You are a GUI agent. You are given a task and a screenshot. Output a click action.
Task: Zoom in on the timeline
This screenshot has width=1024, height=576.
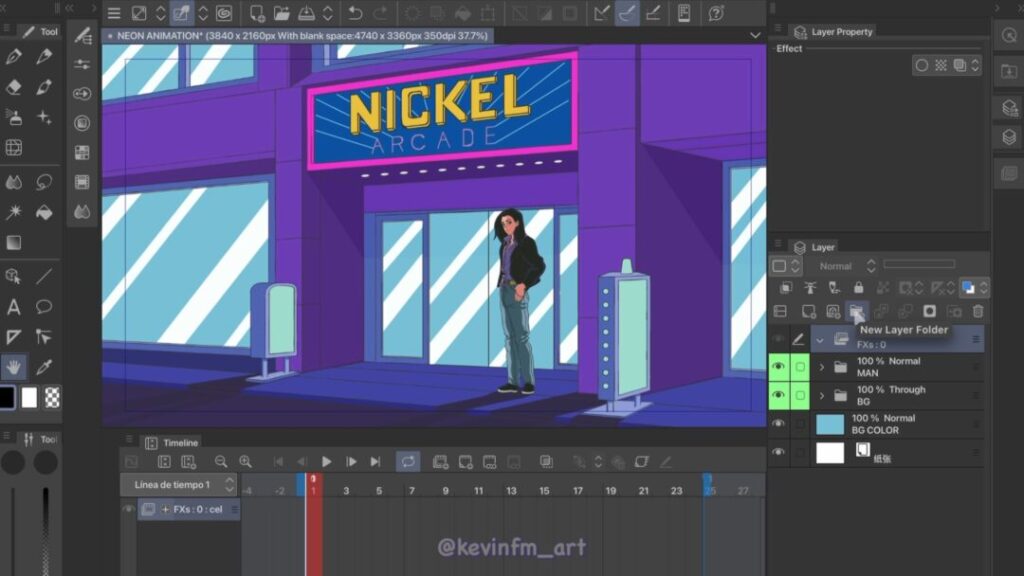245,461
